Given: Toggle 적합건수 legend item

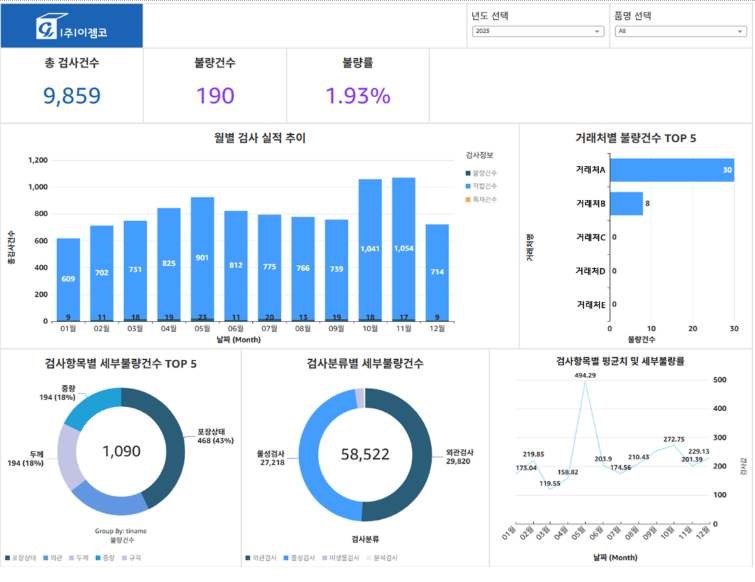Looking at the screenshot, I should pos(481,186).
